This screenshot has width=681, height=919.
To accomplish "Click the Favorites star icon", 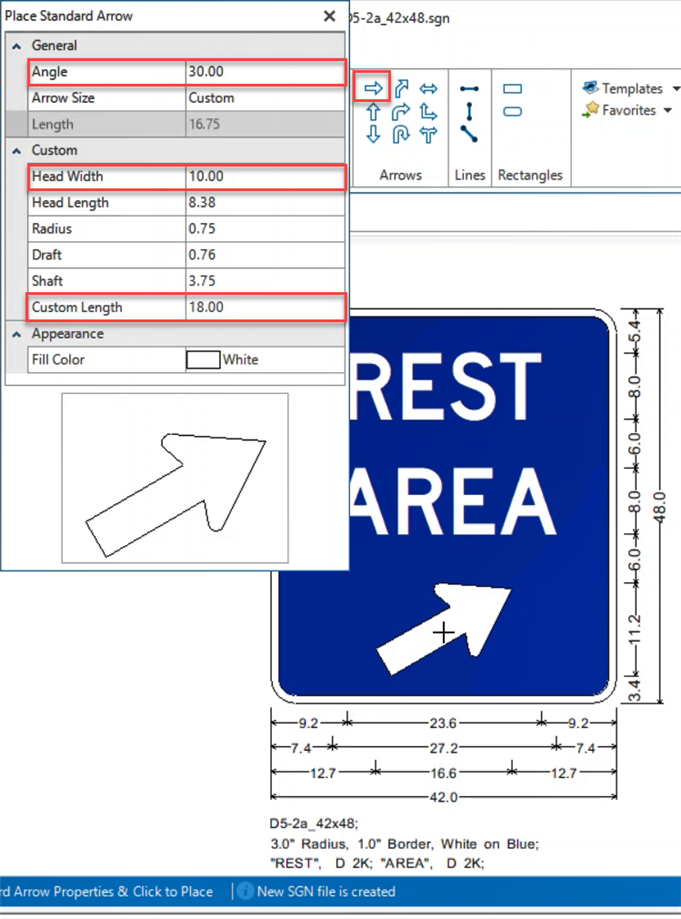I will click(x=590, y=109).
